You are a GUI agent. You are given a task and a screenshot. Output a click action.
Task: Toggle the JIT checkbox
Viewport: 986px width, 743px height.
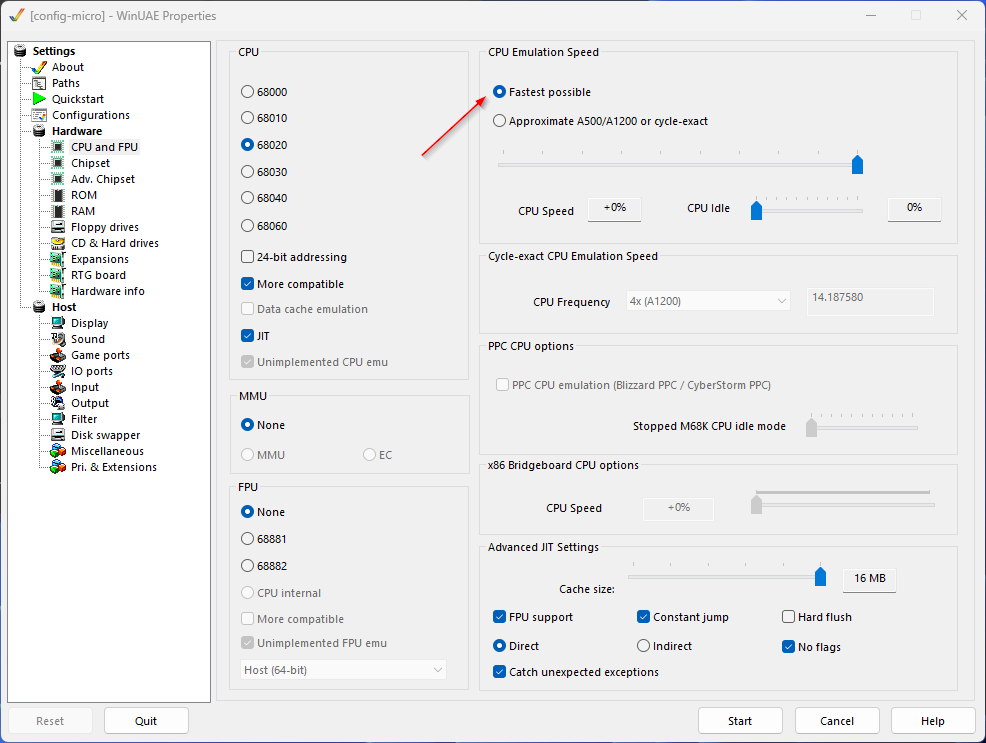[248, 336]
